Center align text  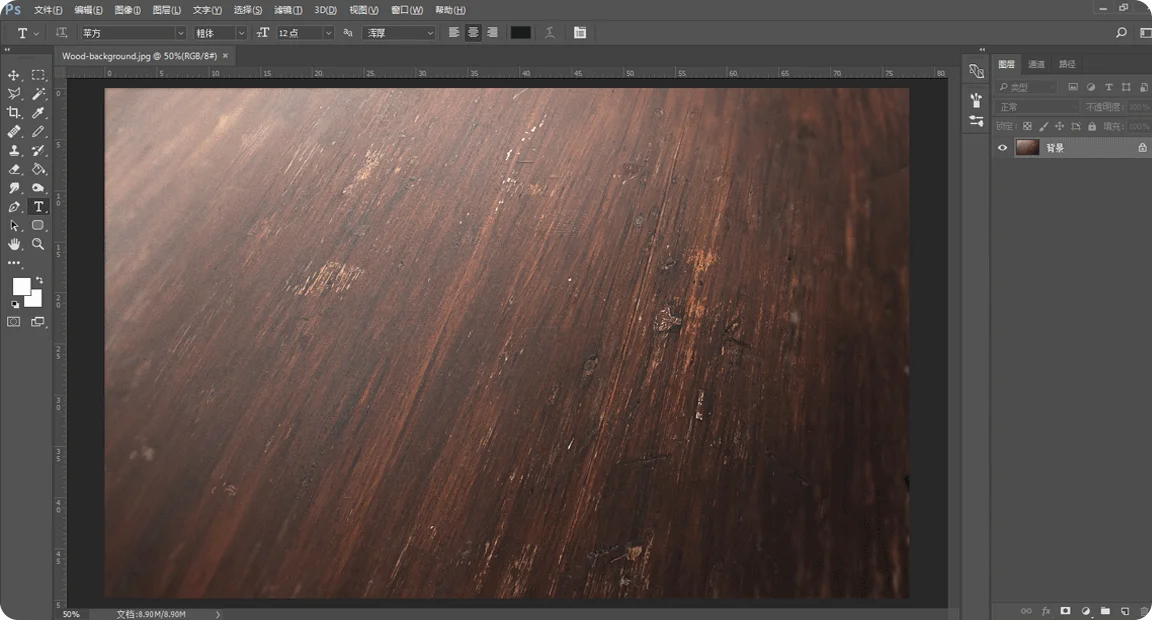coord(473,32)
